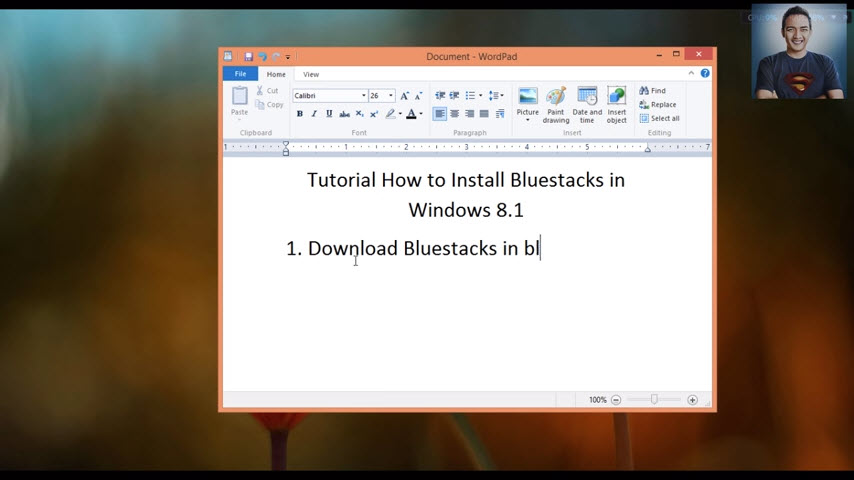The image size is (854, 480).
Task: Click the Replace button
Action: (658, 104)
